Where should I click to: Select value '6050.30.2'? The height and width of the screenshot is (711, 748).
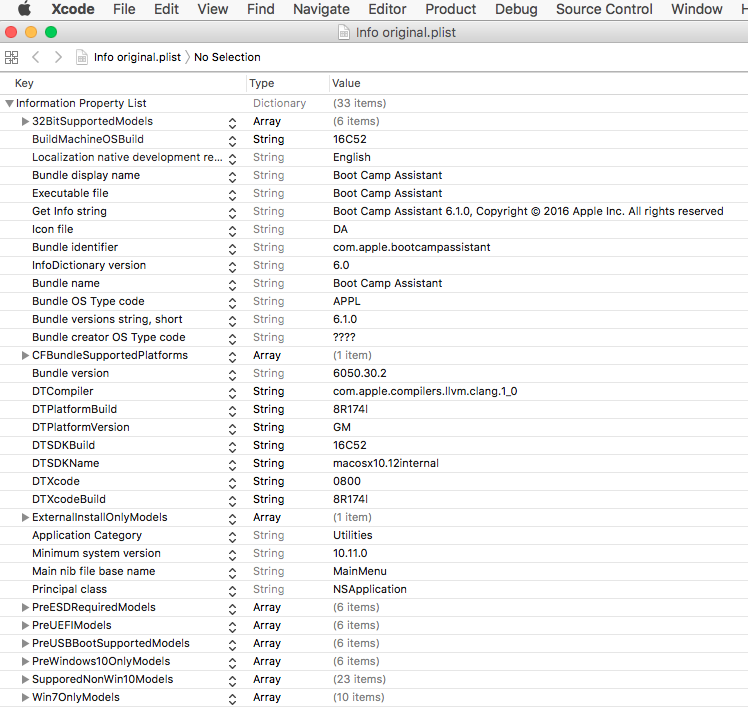[x=360, y=373]
